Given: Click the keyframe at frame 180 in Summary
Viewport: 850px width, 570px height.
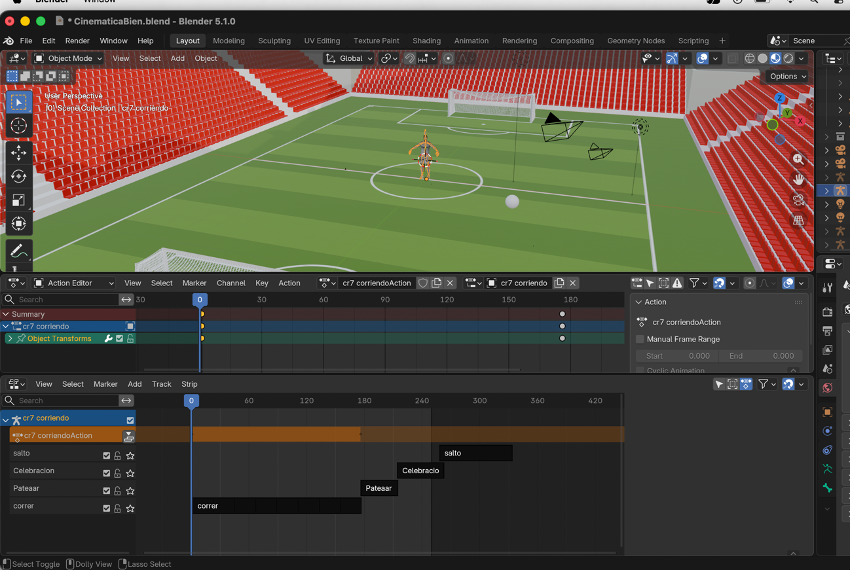Looking at the screenshot, I should click(x=562, y=314).
